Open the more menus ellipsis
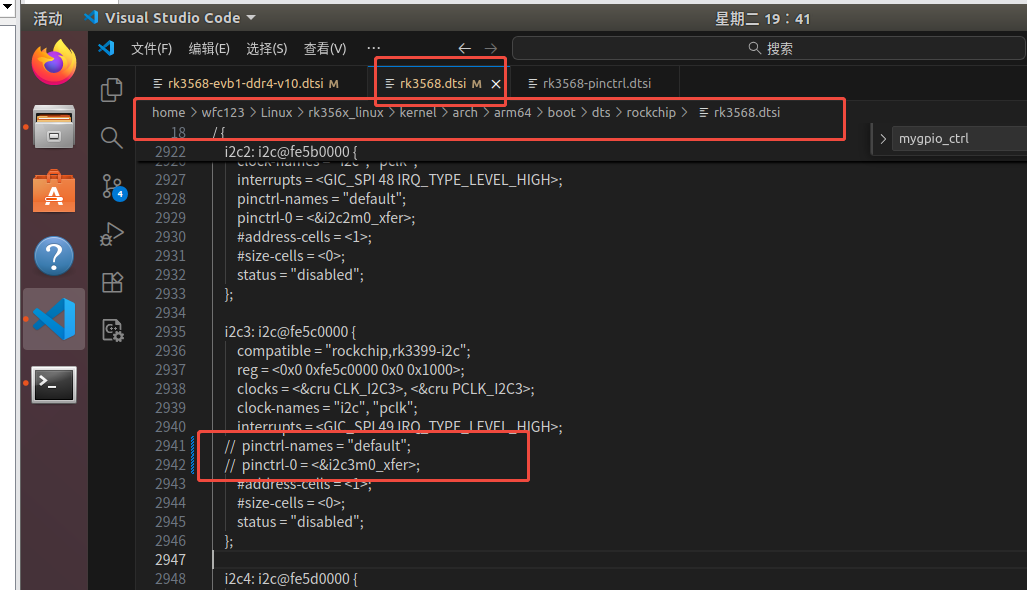1027x590 pixels. (x=373, y=48)
